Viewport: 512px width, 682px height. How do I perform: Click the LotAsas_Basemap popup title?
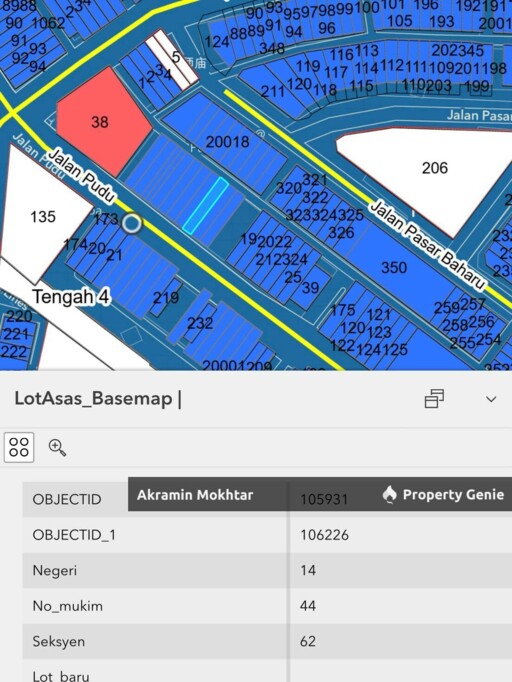pyautogui.click(x=93, y=398)
